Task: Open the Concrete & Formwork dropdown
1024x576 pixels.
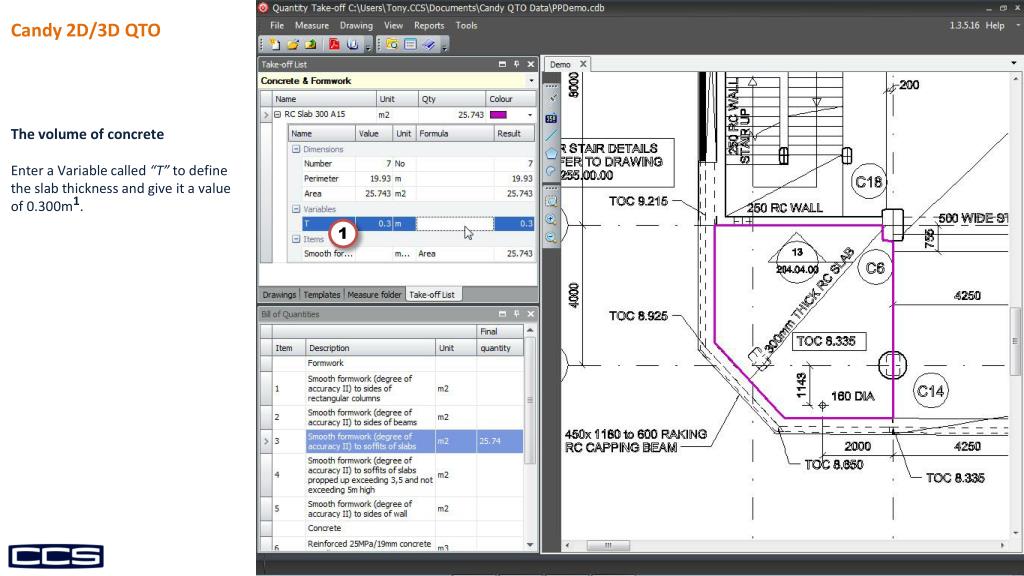Action: [x=531, y=81]
